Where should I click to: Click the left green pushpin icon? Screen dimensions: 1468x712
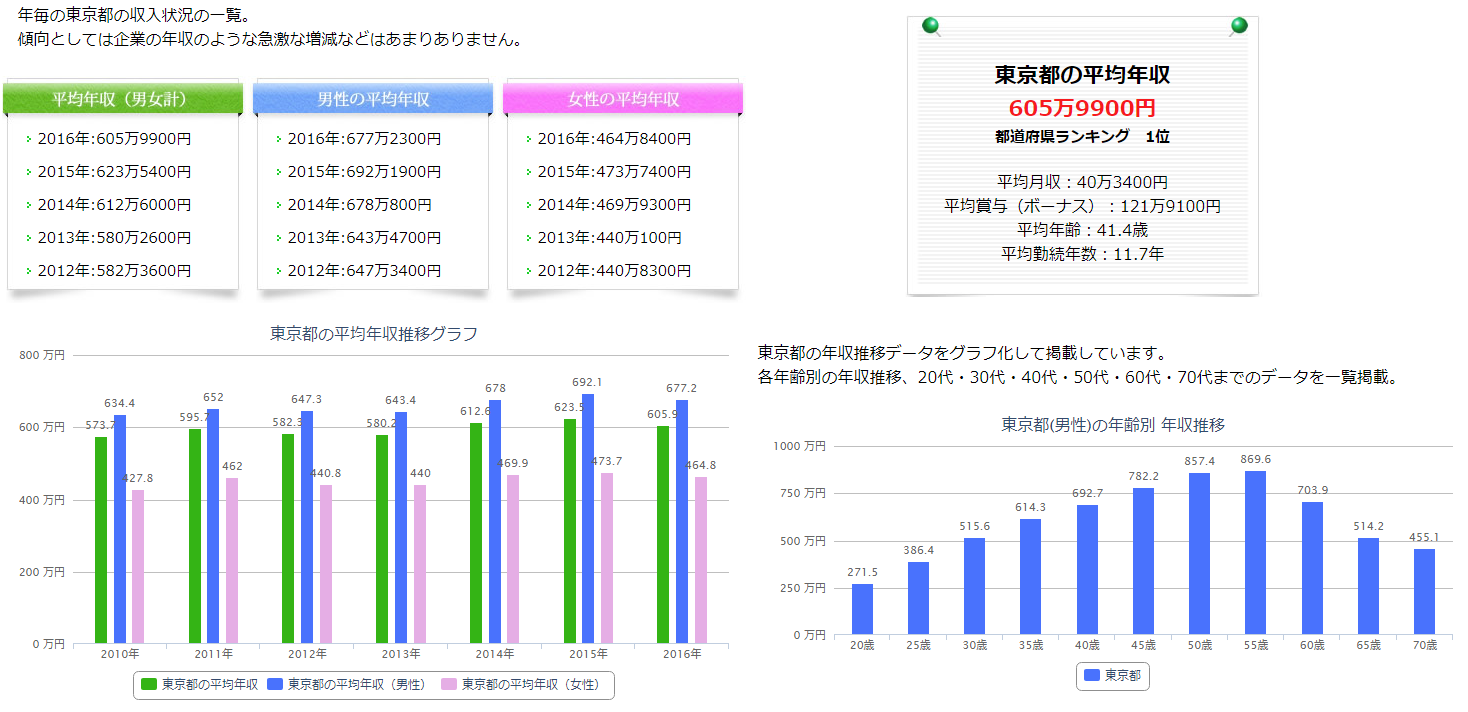931,25
